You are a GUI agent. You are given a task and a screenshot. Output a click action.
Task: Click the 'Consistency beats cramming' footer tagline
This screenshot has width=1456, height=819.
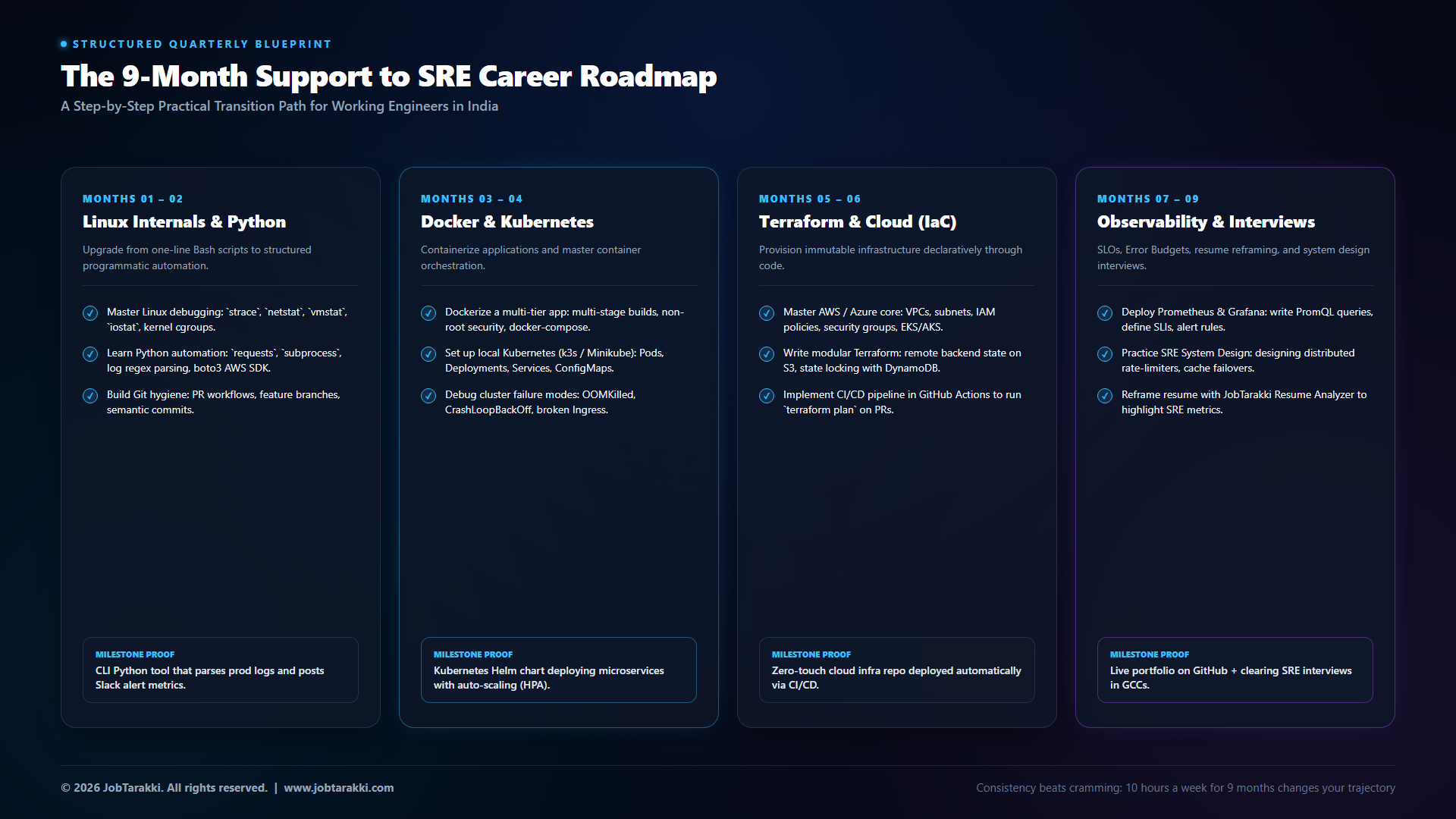pos(1185,788)
